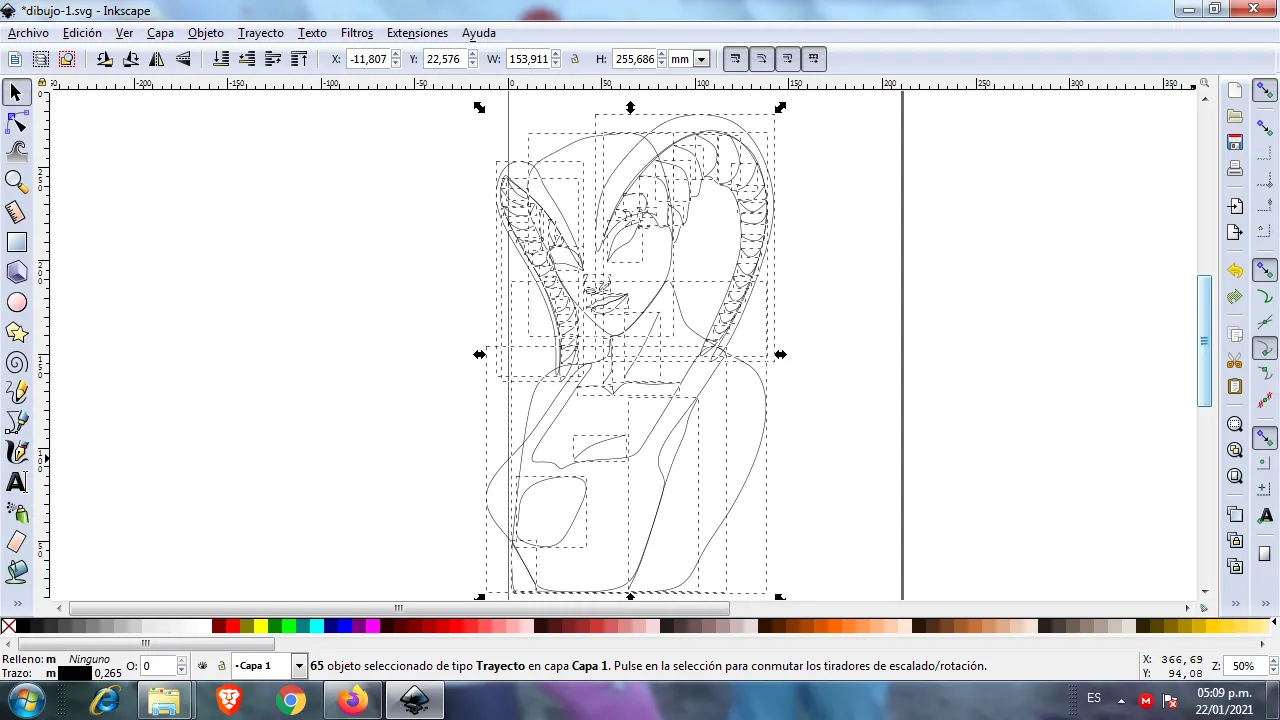Pick the yellow palette swatch
1280x720 pixels.
(261, 627)
